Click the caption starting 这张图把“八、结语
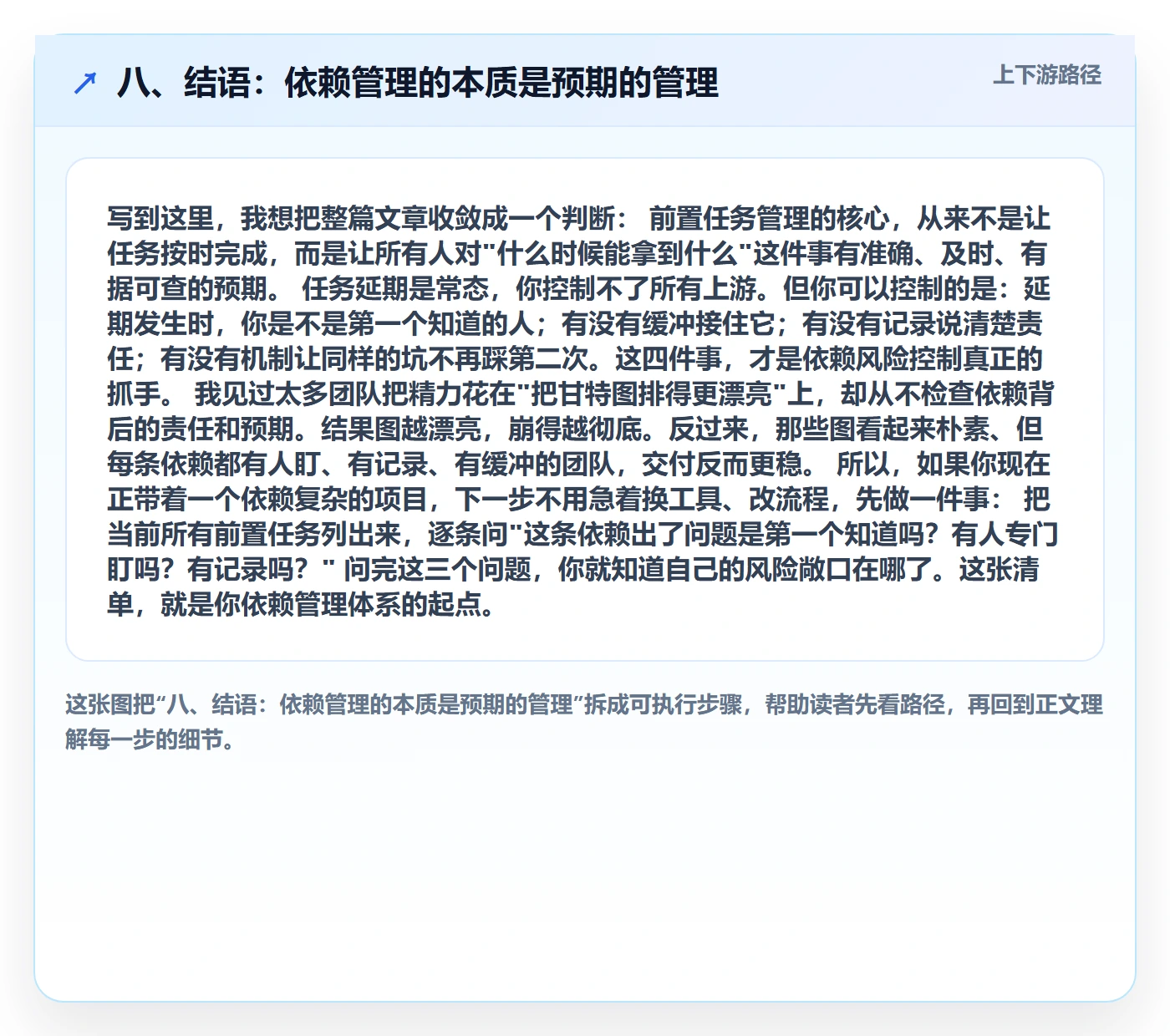The height and width of the screenshot is (1036, 1170). click(584, 722)
